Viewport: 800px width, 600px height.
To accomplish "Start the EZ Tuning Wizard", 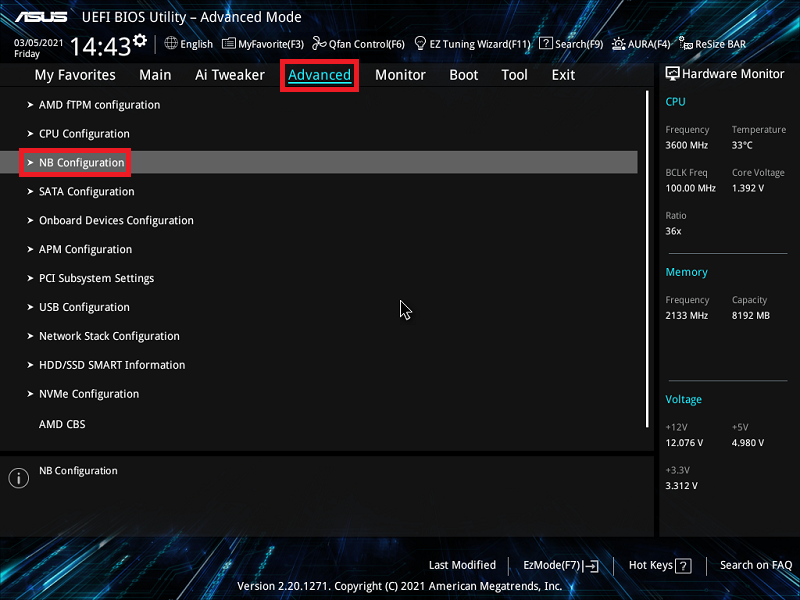I will point(421,44).
